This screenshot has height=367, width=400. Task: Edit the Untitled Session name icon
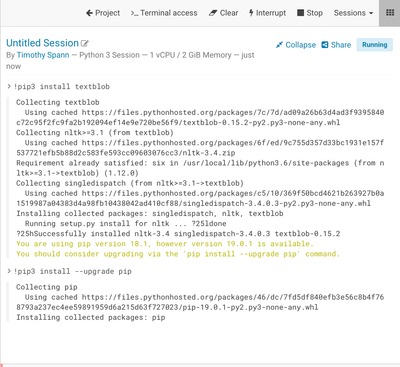tap(85, 43)
